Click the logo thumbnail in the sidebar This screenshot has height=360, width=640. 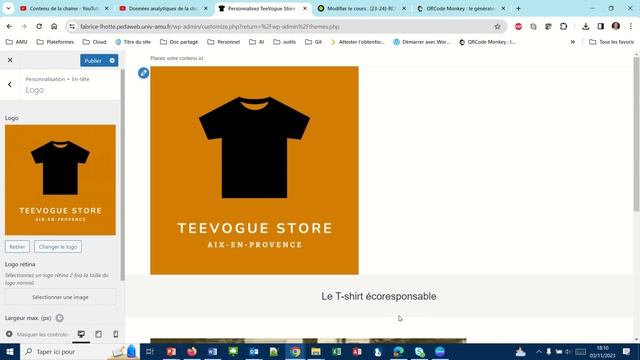click(x=60, y=180)
